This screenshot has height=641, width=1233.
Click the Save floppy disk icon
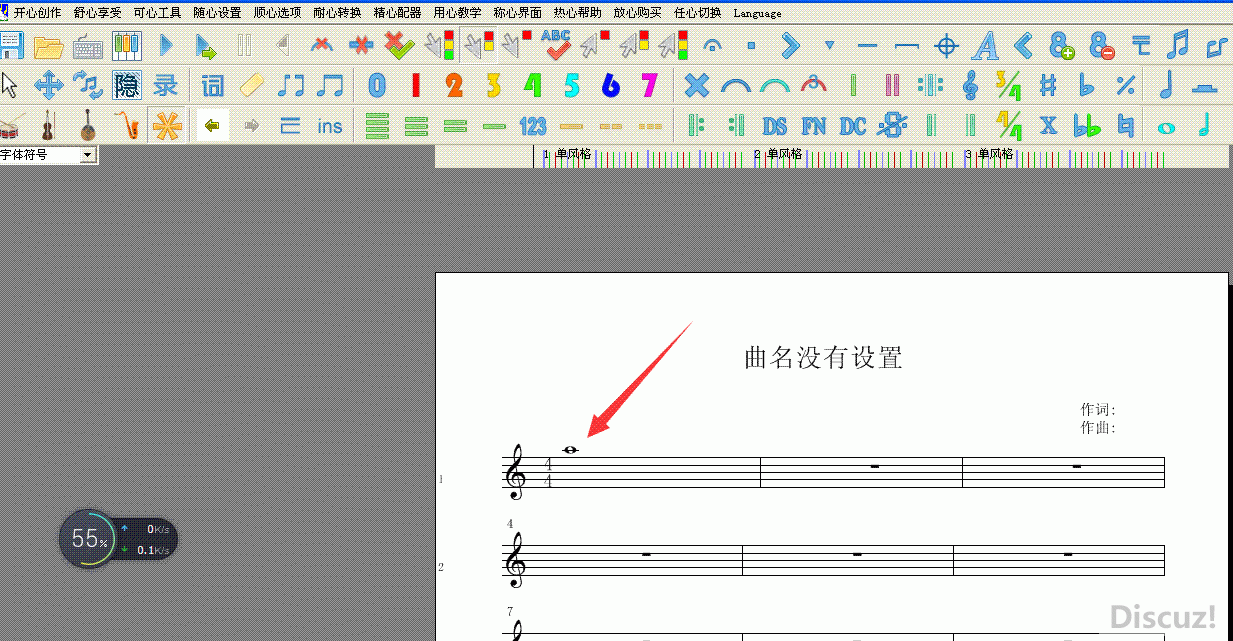point(10,45)
